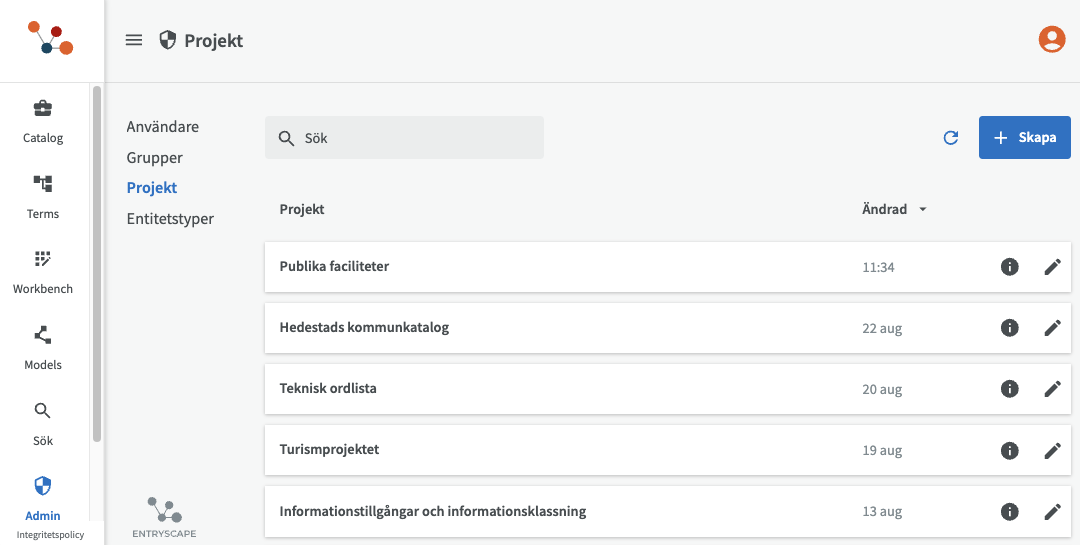Edit the Turismprojektet project
The height and width of the screenshot is (545, 1080).
tap(1052, 450)
